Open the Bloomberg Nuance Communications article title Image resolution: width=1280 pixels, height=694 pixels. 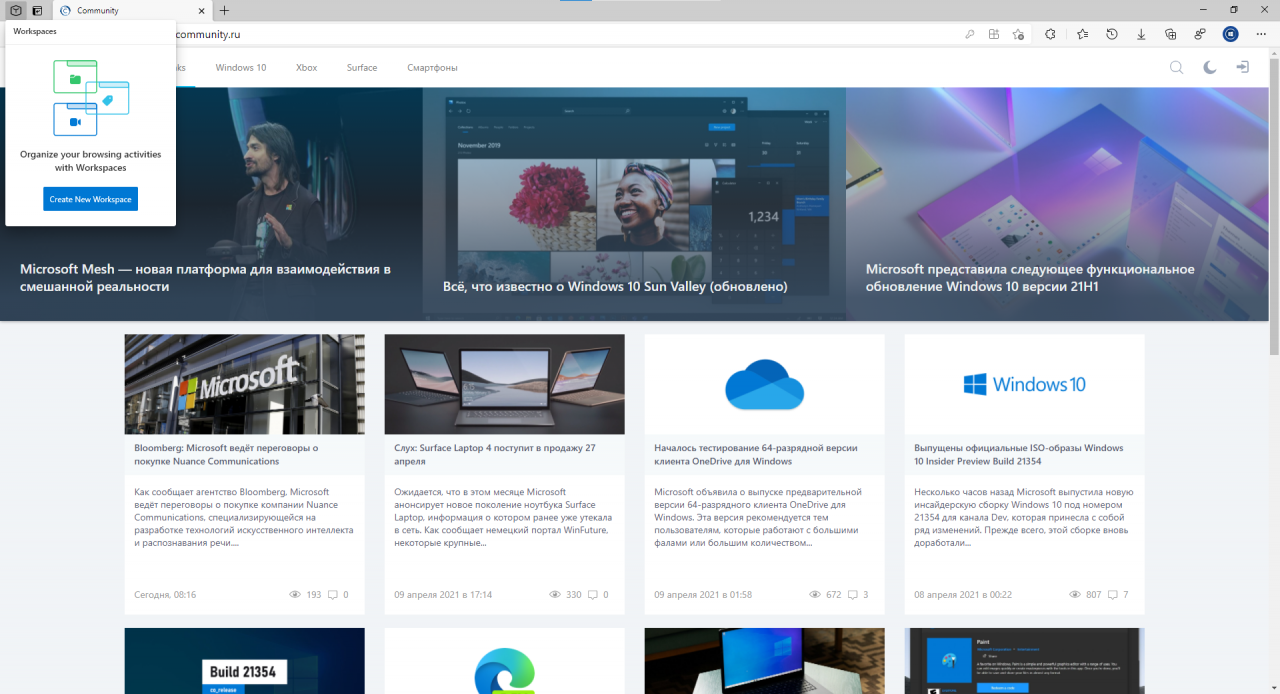pos(226,455)
